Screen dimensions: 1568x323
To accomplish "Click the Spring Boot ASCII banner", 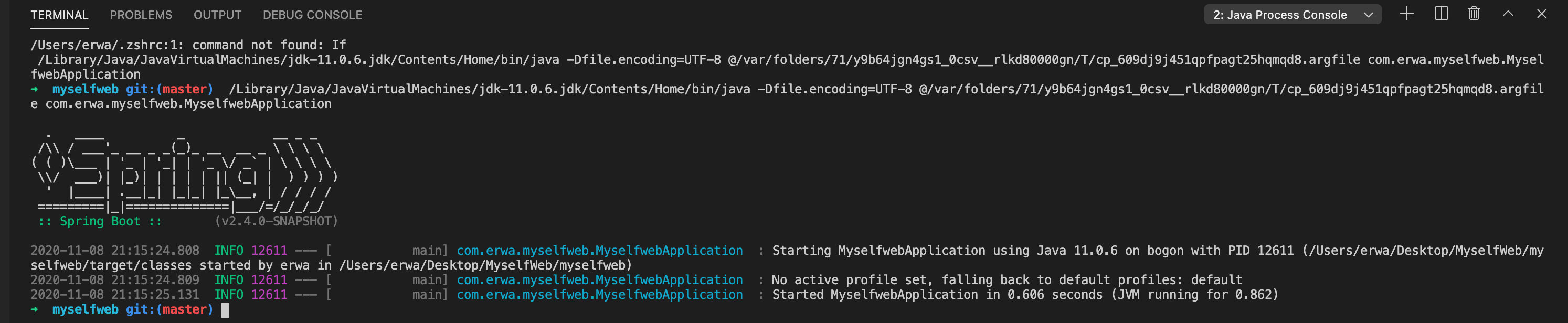I will coord(184,170).
